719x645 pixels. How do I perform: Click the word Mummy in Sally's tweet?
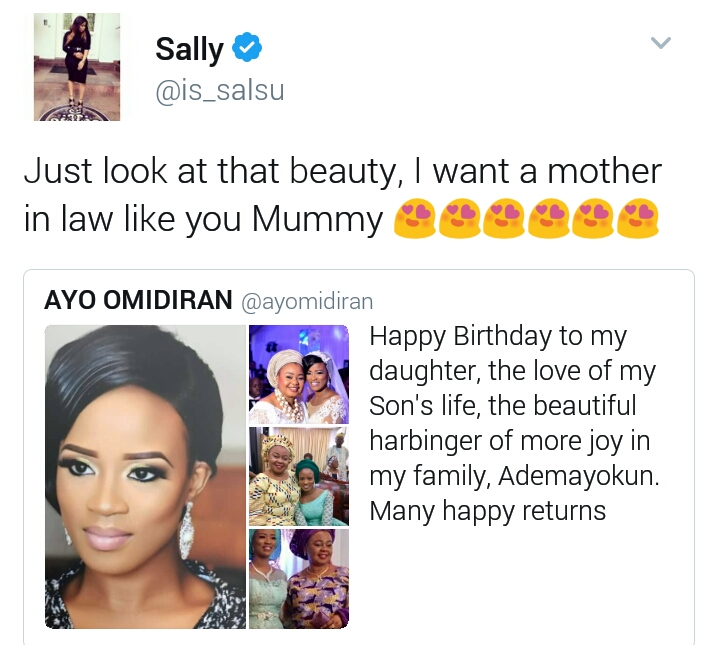point(318,220)
